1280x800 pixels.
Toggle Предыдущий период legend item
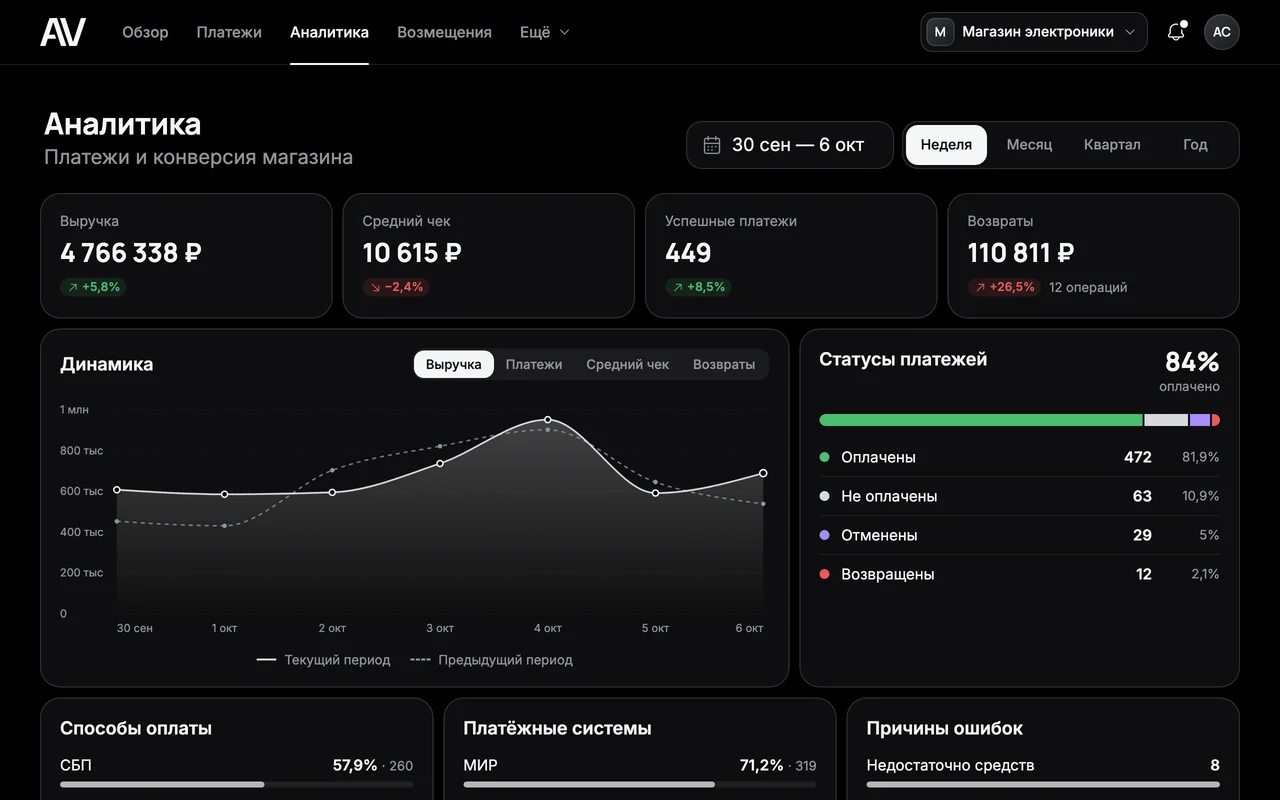point(491,660)
